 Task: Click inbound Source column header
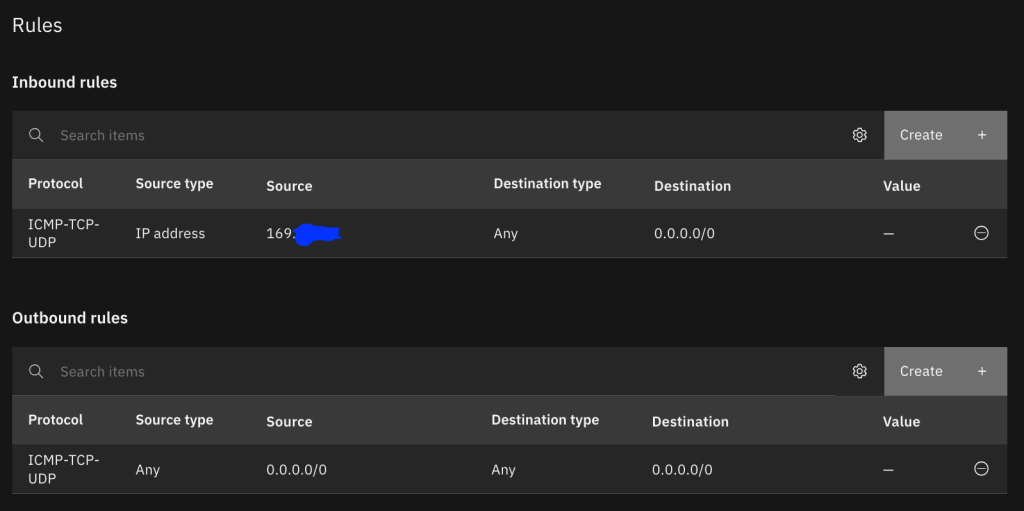[x=289, y=186]
